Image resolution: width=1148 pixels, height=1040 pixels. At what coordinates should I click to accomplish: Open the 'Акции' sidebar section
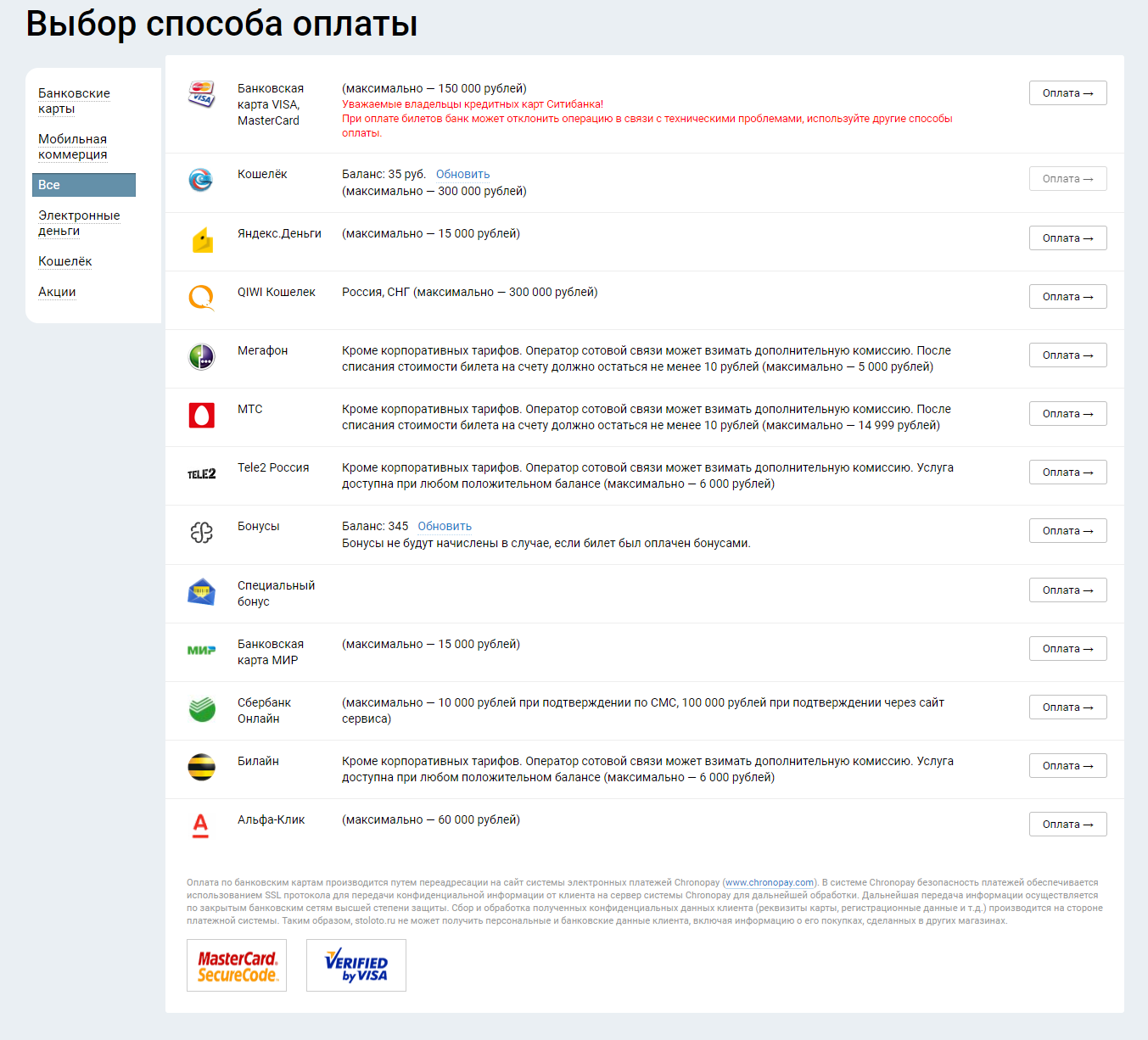tap(57, 292)
